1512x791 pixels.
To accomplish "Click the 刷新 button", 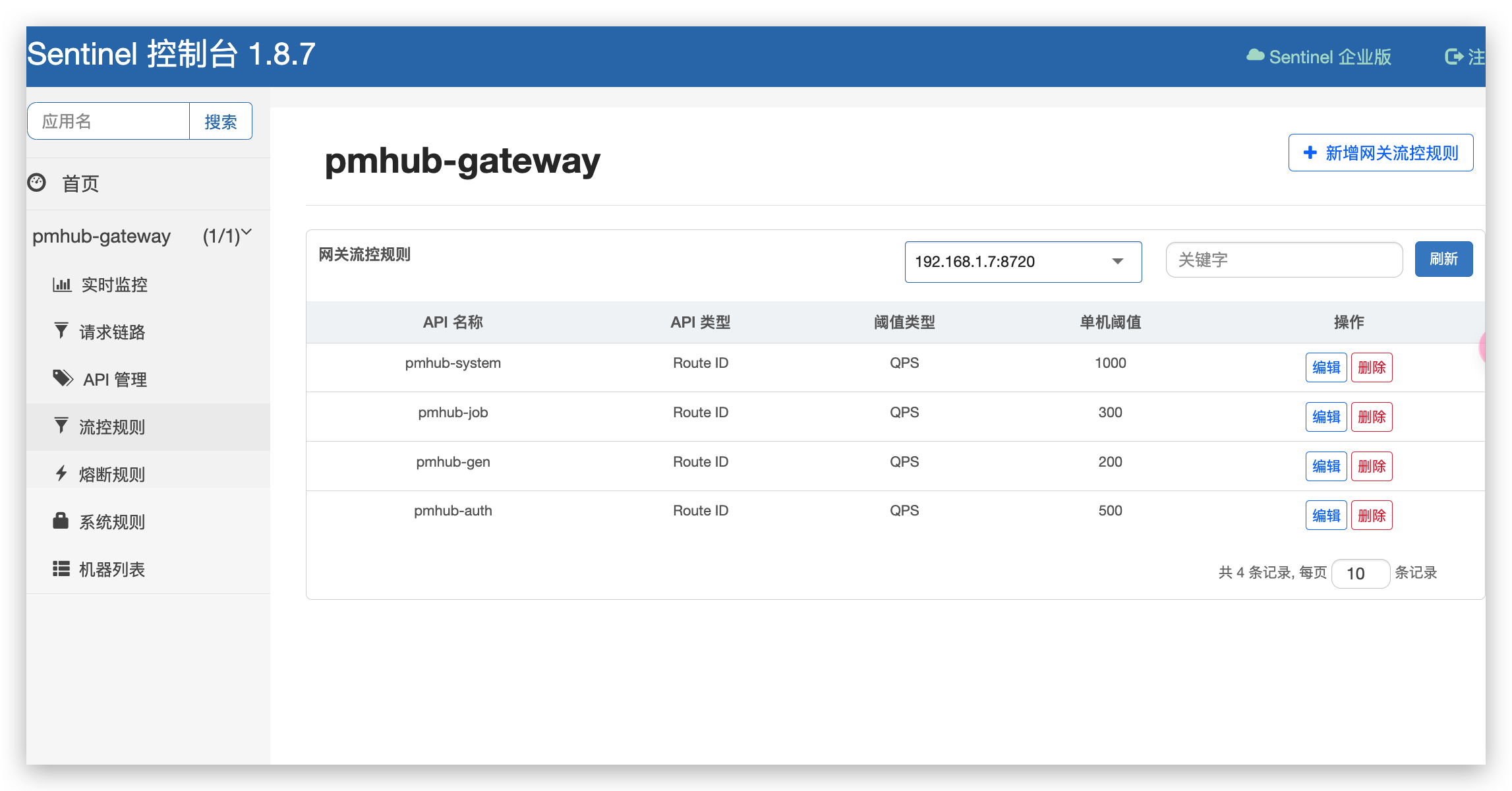I will pos(1443,259).
